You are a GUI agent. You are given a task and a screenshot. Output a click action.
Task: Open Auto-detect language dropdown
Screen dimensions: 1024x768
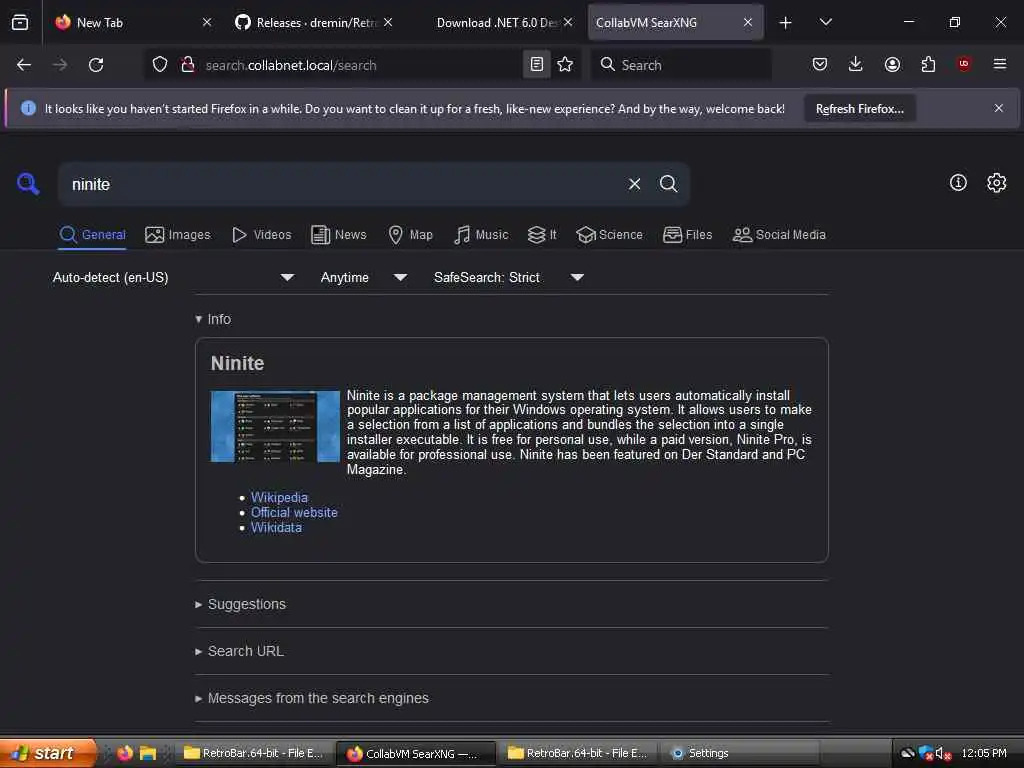[173, 278]
